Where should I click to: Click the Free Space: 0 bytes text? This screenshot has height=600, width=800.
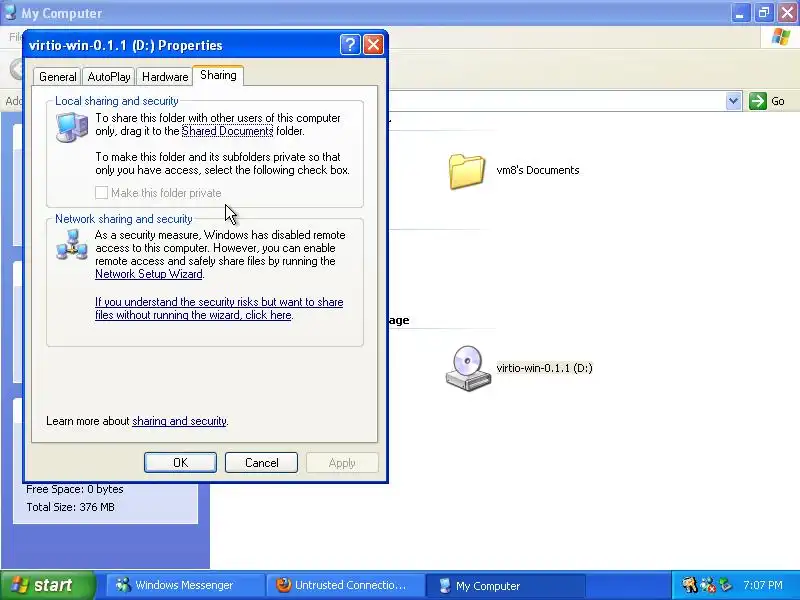coord(75,489)
